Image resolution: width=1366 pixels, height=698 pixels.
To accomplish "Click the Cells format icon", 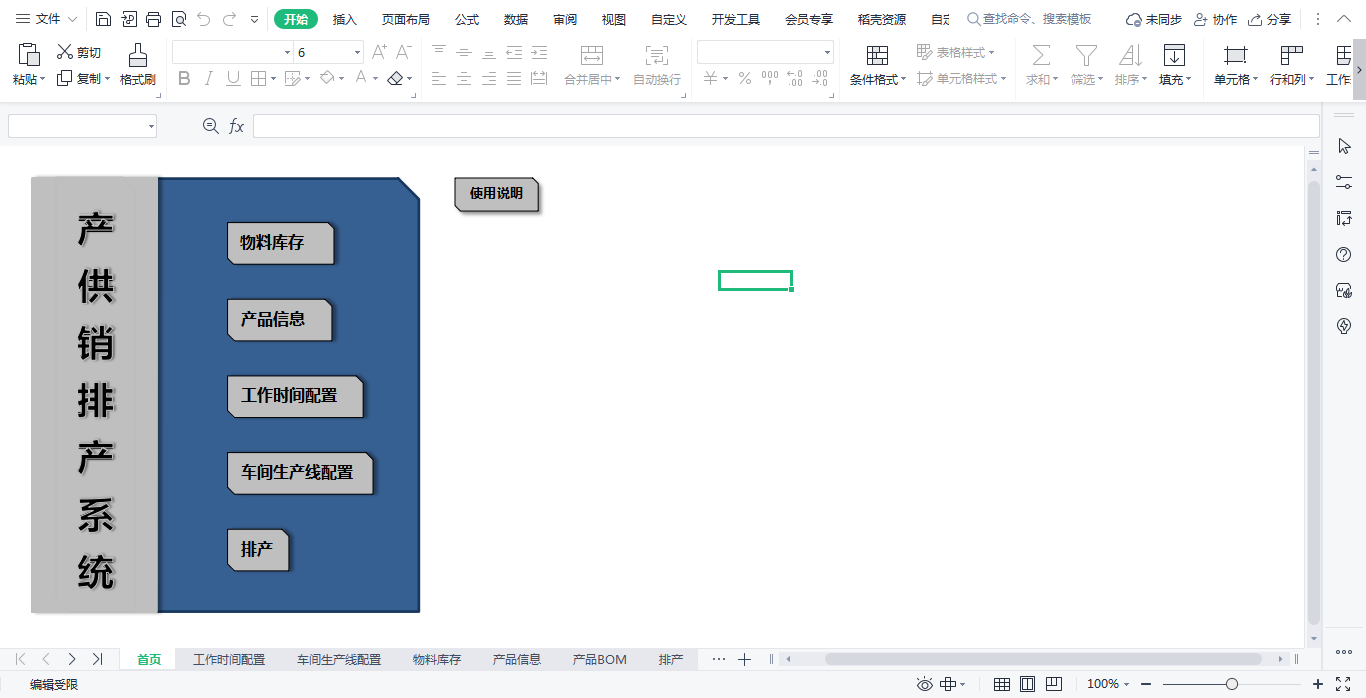I will (1236, 55).
